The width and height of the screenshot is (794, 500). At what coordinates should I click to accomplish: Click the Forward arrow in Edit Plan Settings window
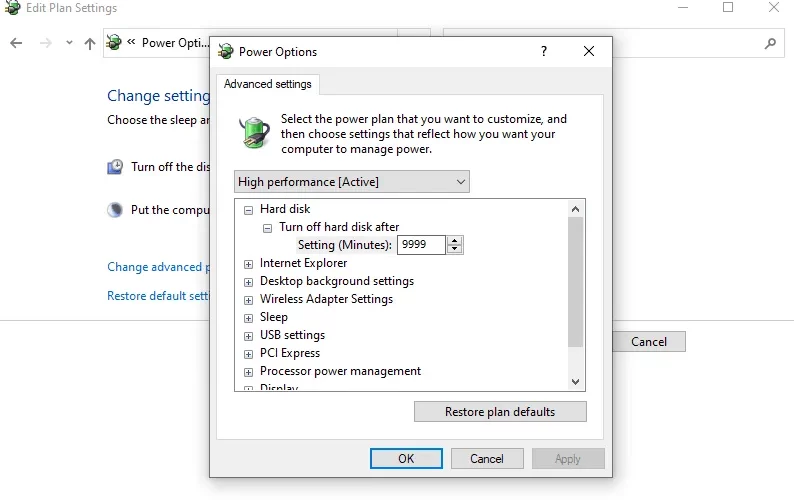pos(46,43)
